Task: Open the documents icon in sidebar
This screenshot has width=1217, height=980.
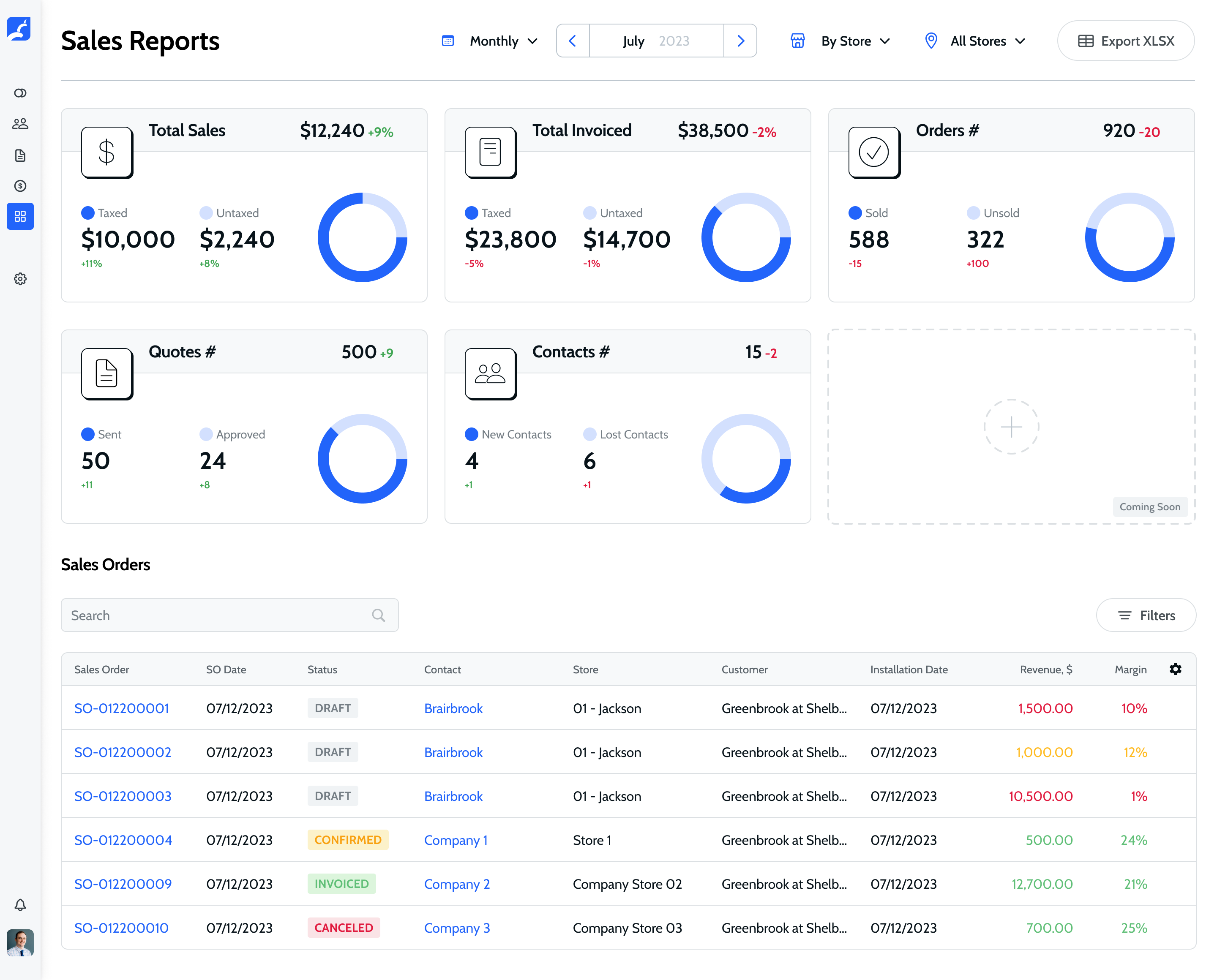Action: tap(20, 155)
